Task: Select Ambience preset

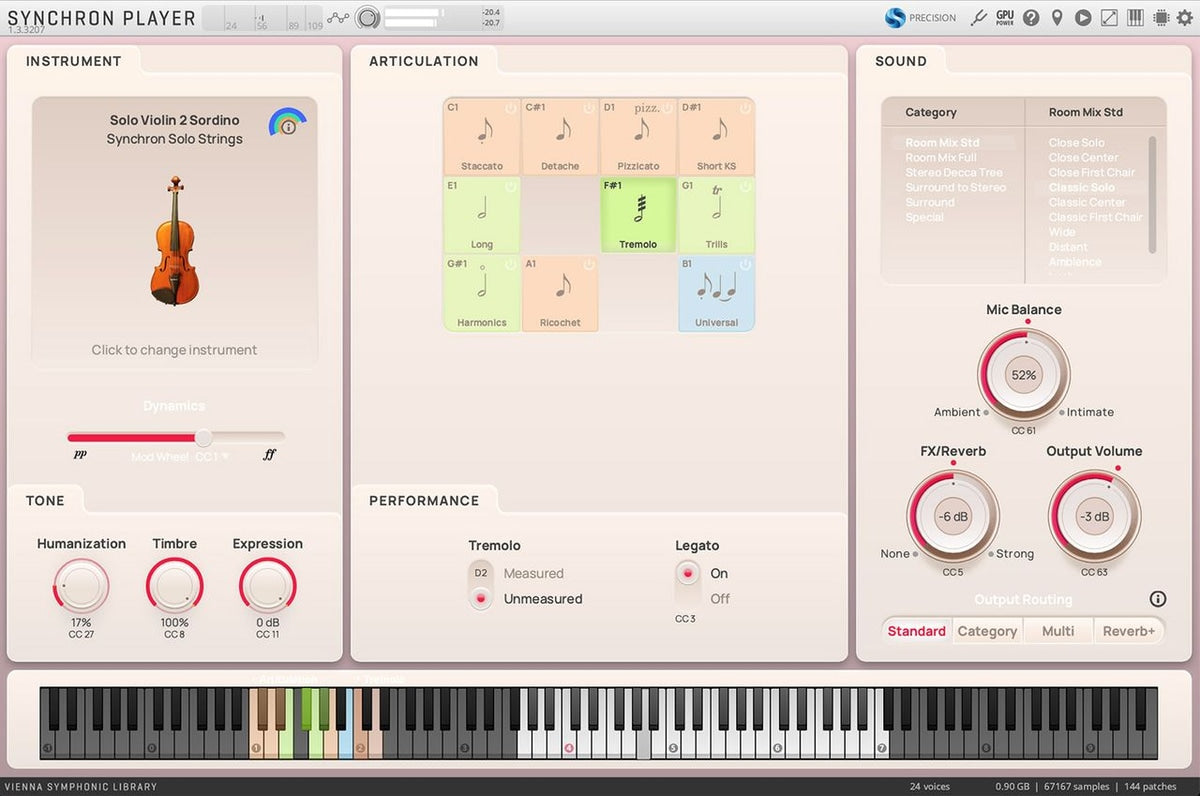Action: (x=1075, y=262)
